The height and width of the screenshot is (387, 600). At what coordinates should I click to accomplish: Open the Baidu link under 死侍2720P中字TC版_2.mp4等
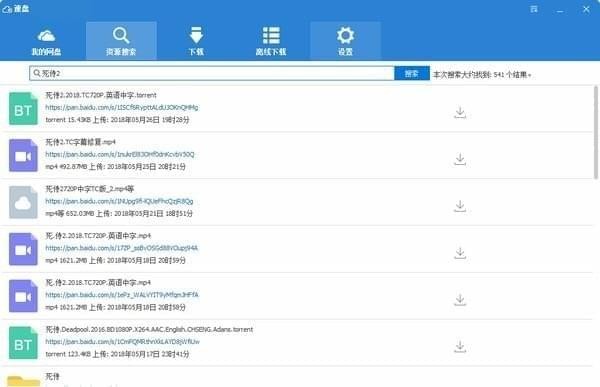(x=119, y=201)
